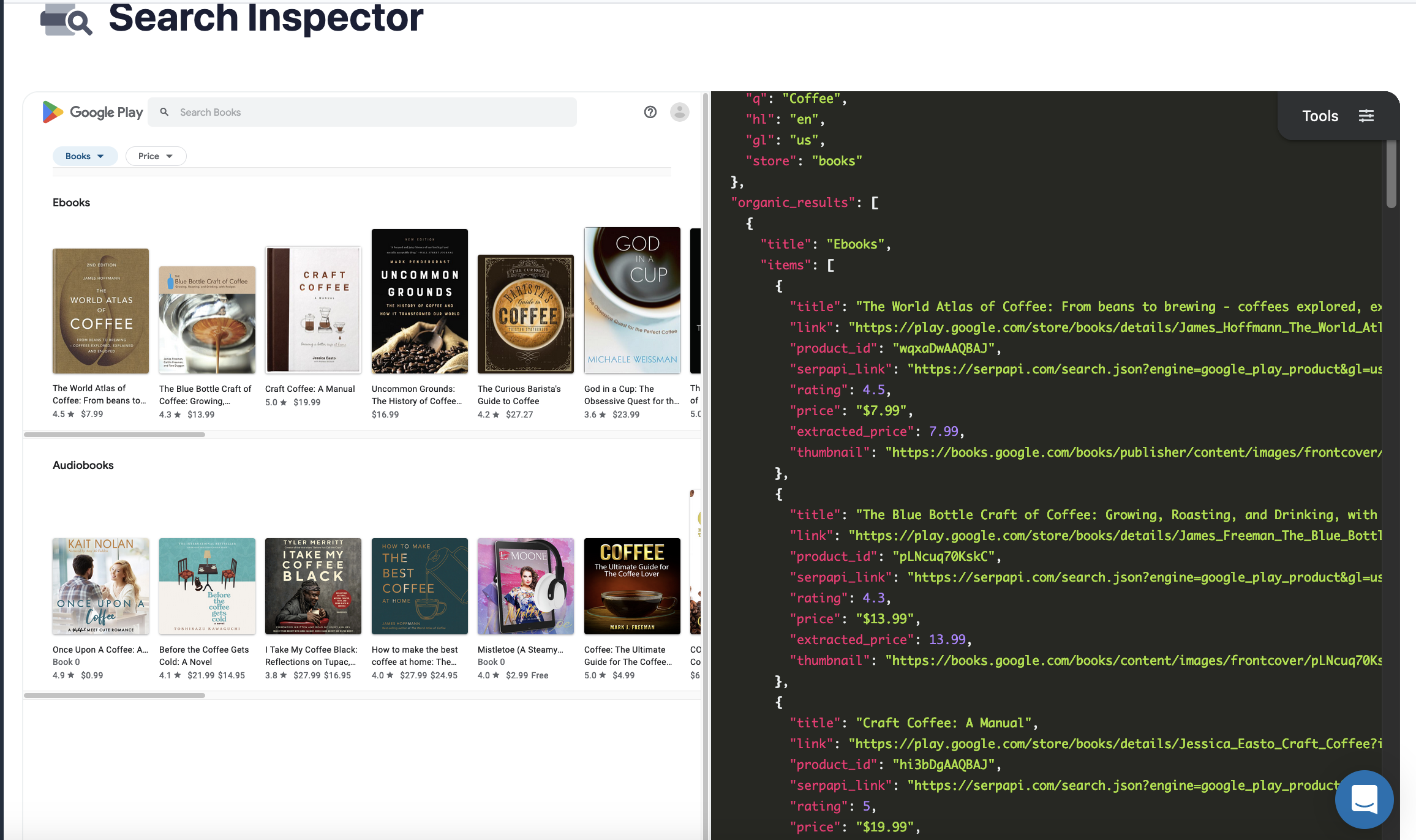
Task: Open the Price filter dropdown
Action: point(156,156)
